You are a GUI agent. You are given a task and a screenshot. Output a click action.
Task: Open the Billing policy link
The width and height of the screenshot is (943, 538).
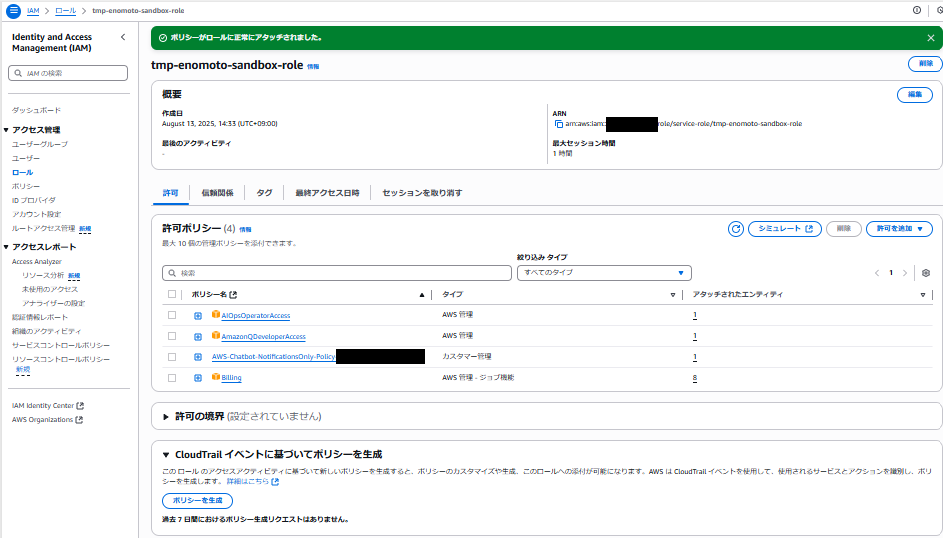(231, 378)
